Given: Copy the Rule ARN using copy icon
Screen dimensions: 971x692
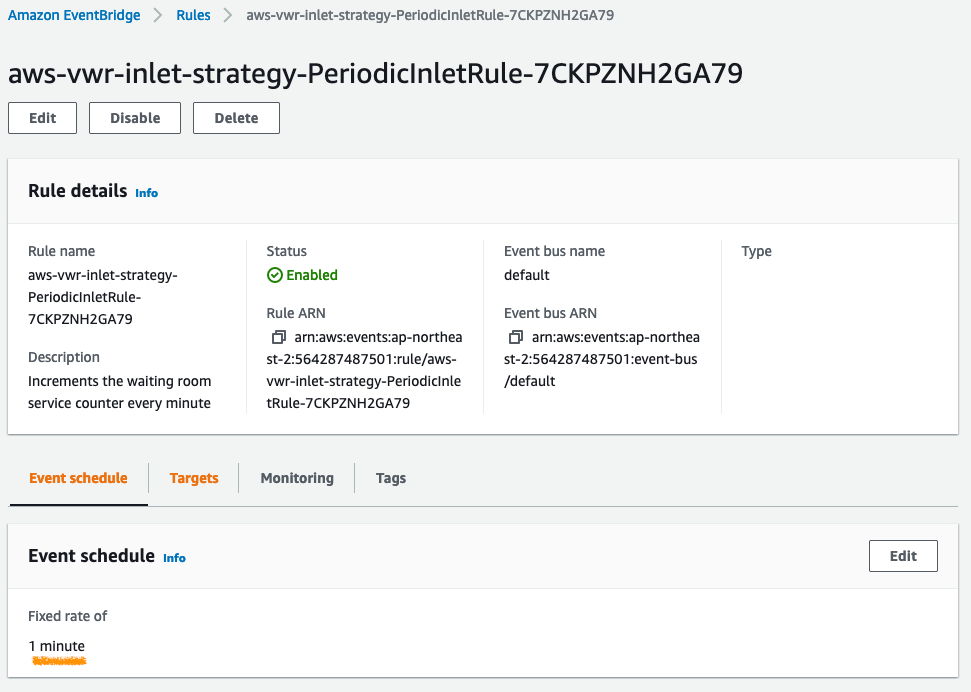Looking at the screenshot, I should [x=279, y=337].
